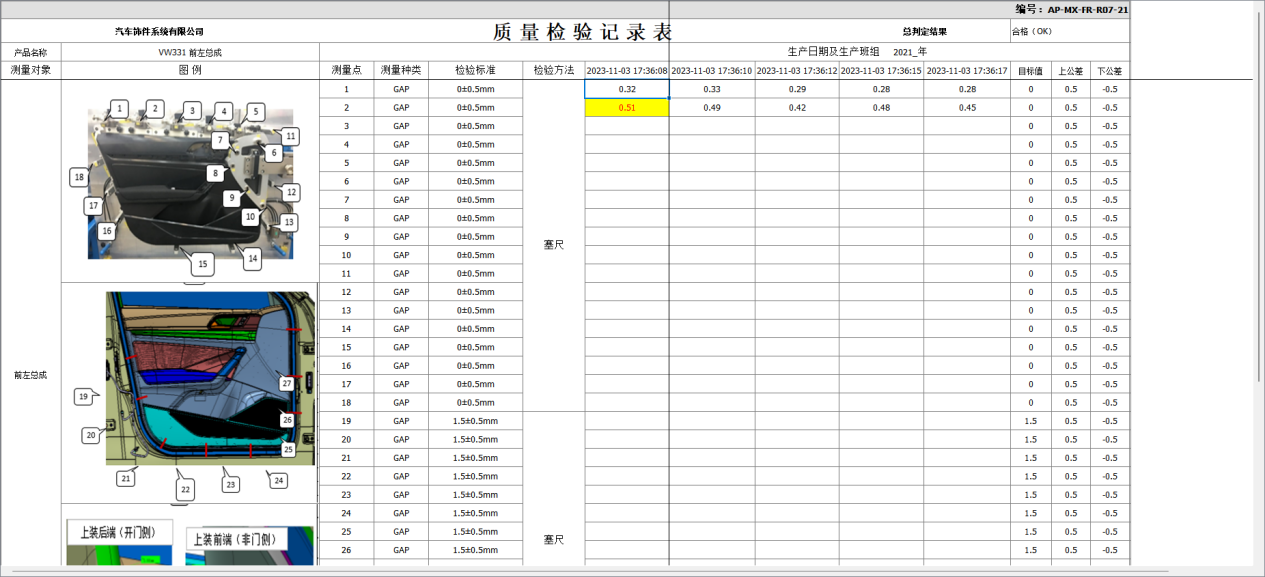Image resolution: width=1265 pixels, height=577 pixels.
Task: Click the yellow highlighted cell showing 0.51
Action: 625,107
